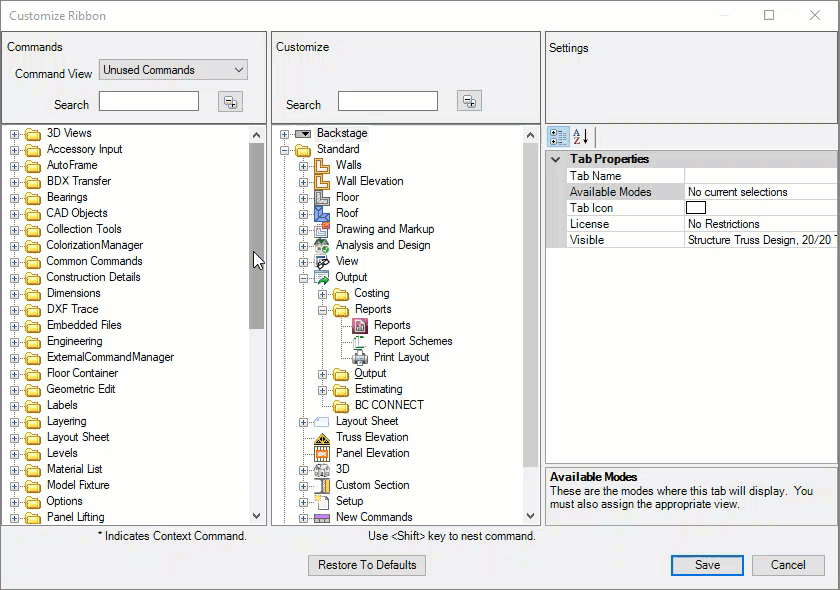This screenshot has height=590, width=840.
Task: Expand the Backstage node
Action: [284, 134]
